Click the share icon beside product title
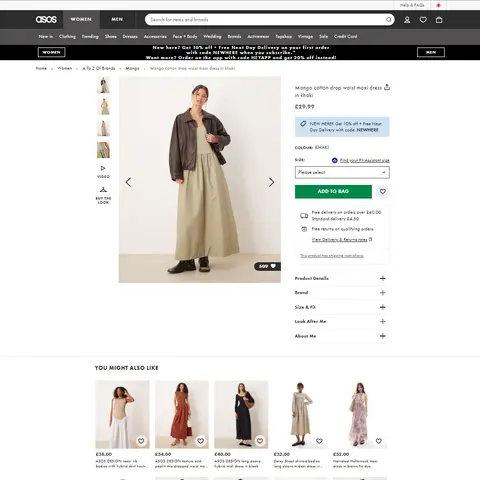This screenshot has width=480, height=480. tap(387, 87)
